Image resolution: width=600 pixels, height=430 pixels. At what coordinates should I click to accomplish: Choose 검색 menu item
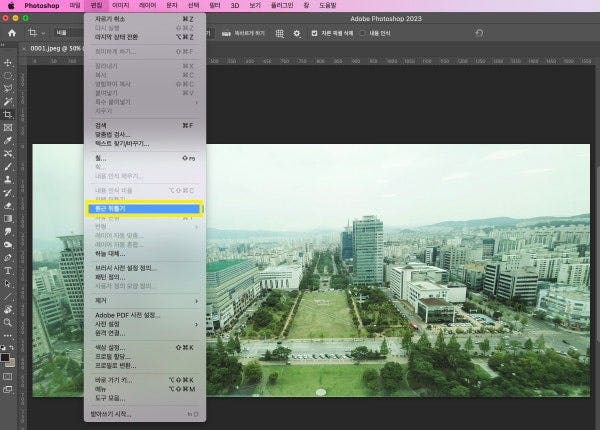point(145,125)
